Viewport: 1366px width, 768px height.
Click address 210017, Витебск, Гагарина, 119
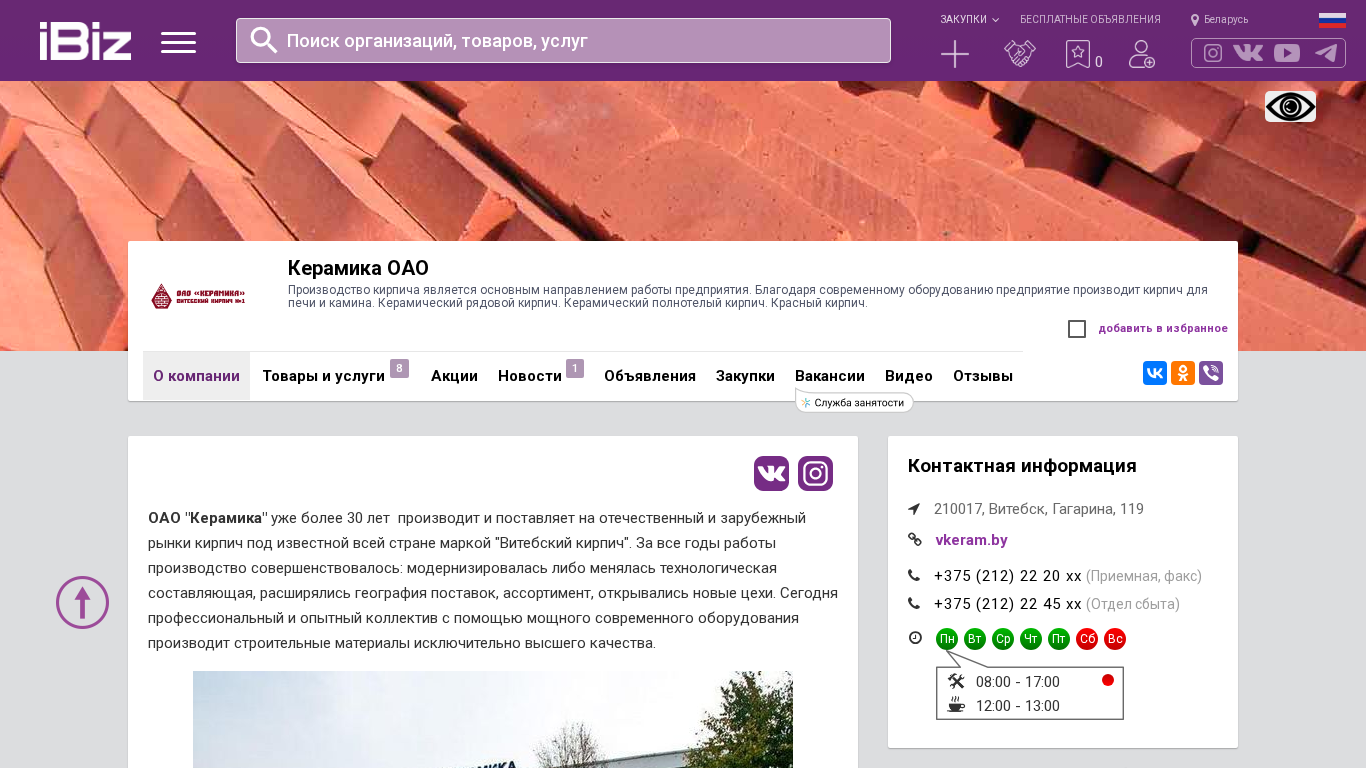tap(1039, 509)
